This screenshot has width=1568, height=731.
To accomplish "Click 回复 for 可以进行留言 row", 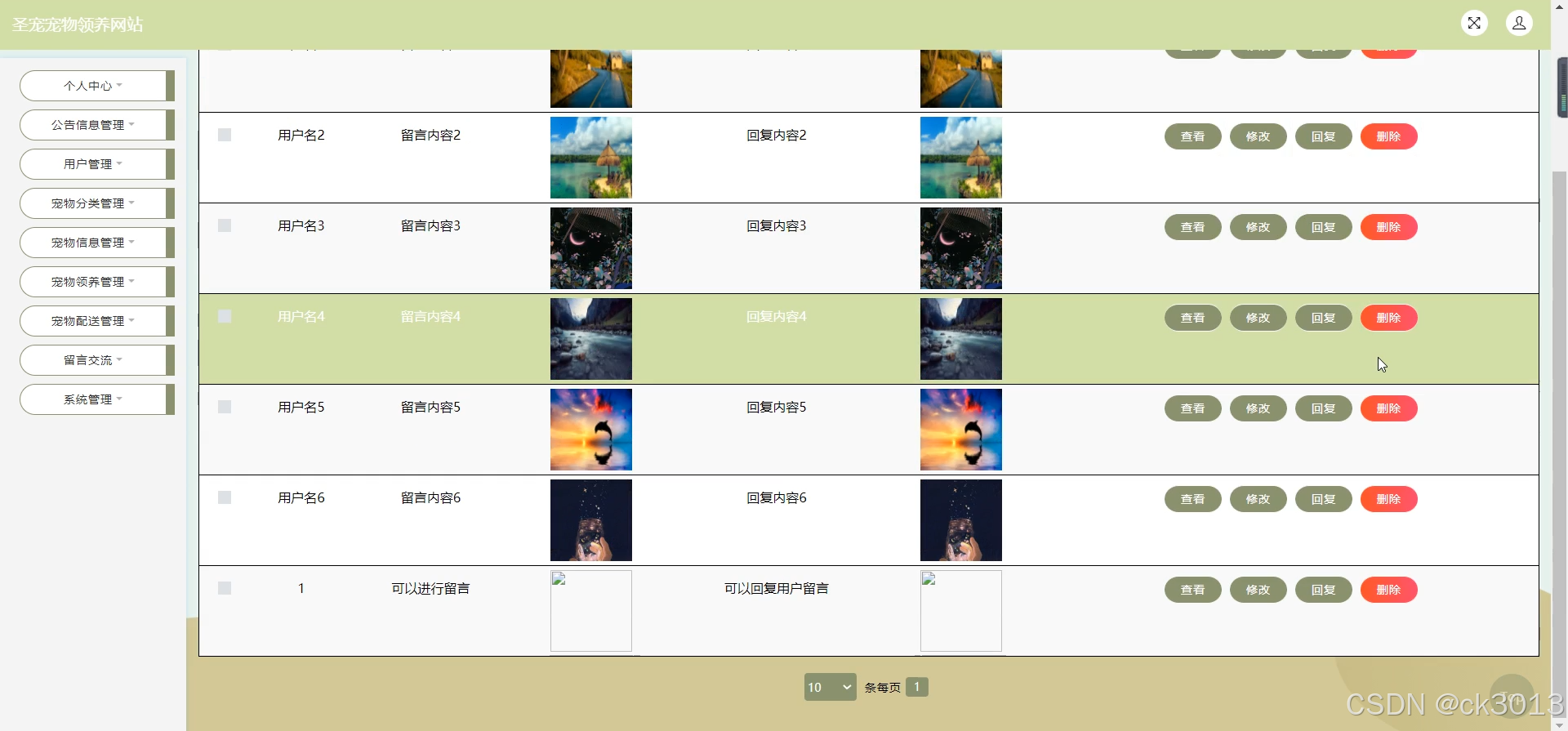I will point(1323,590).
